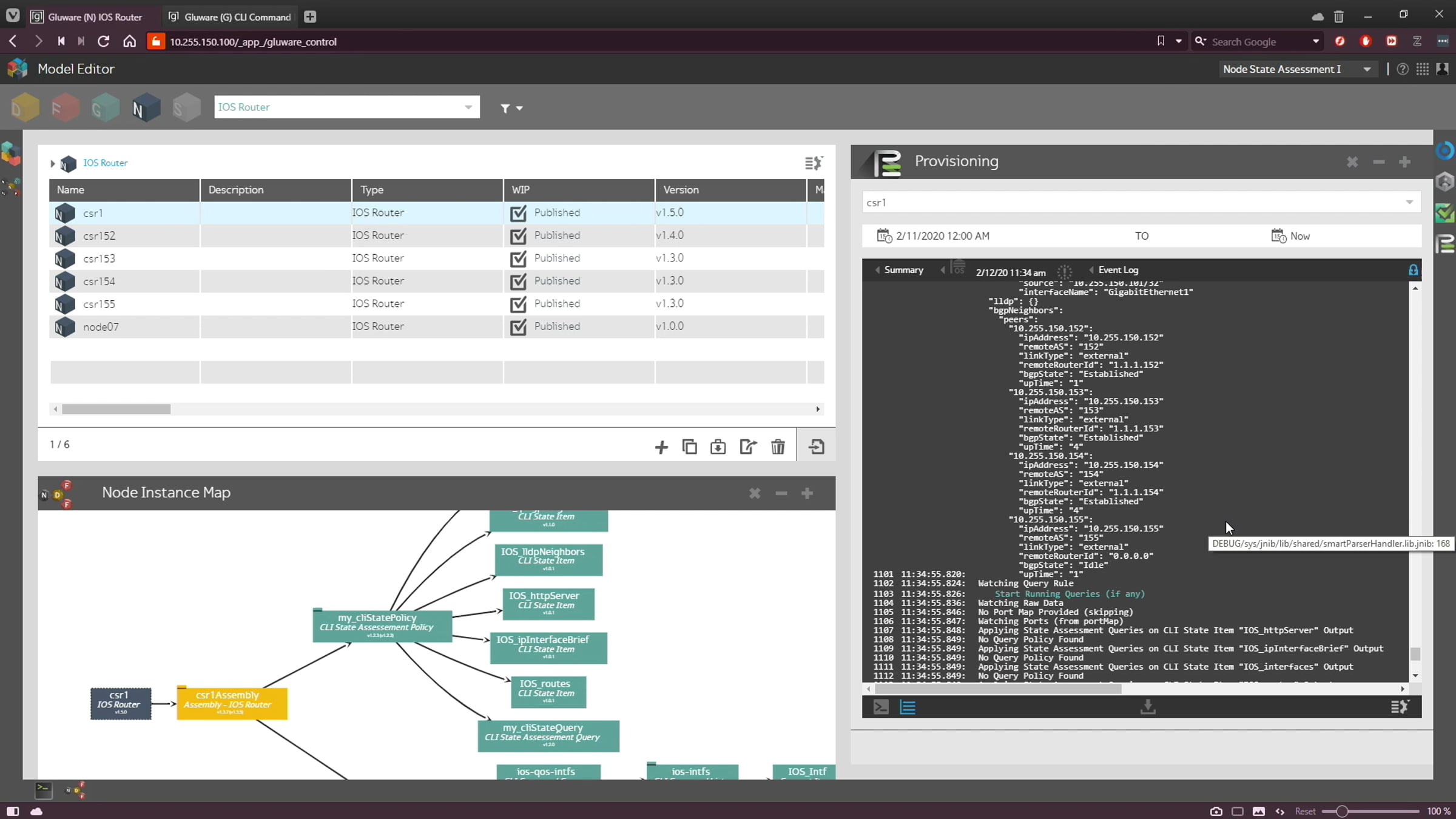Screen dimensions: 1456x819
Task: Expand the csr1 device dropdown in Provisioning
Action: 1409,203
